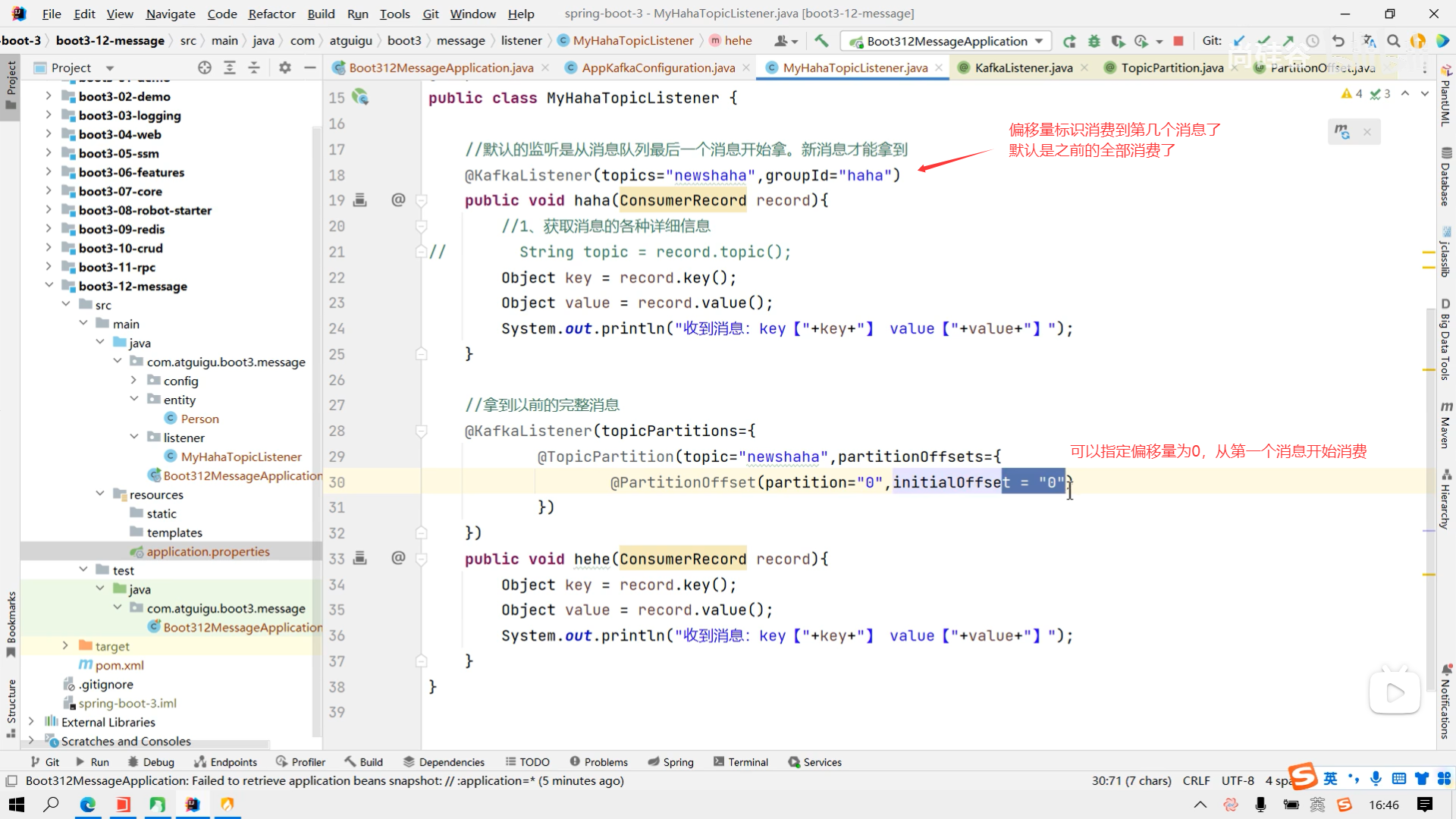Rerun Boot312MessageApplication with the rerun icon

[1069, 41]
